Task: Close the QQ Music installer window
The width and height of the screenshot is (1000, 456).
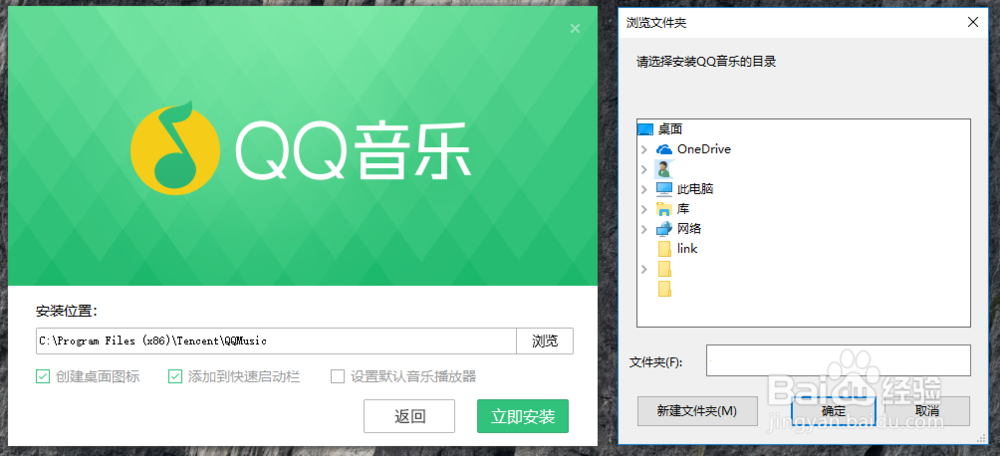Action: (x=575, y=28)
